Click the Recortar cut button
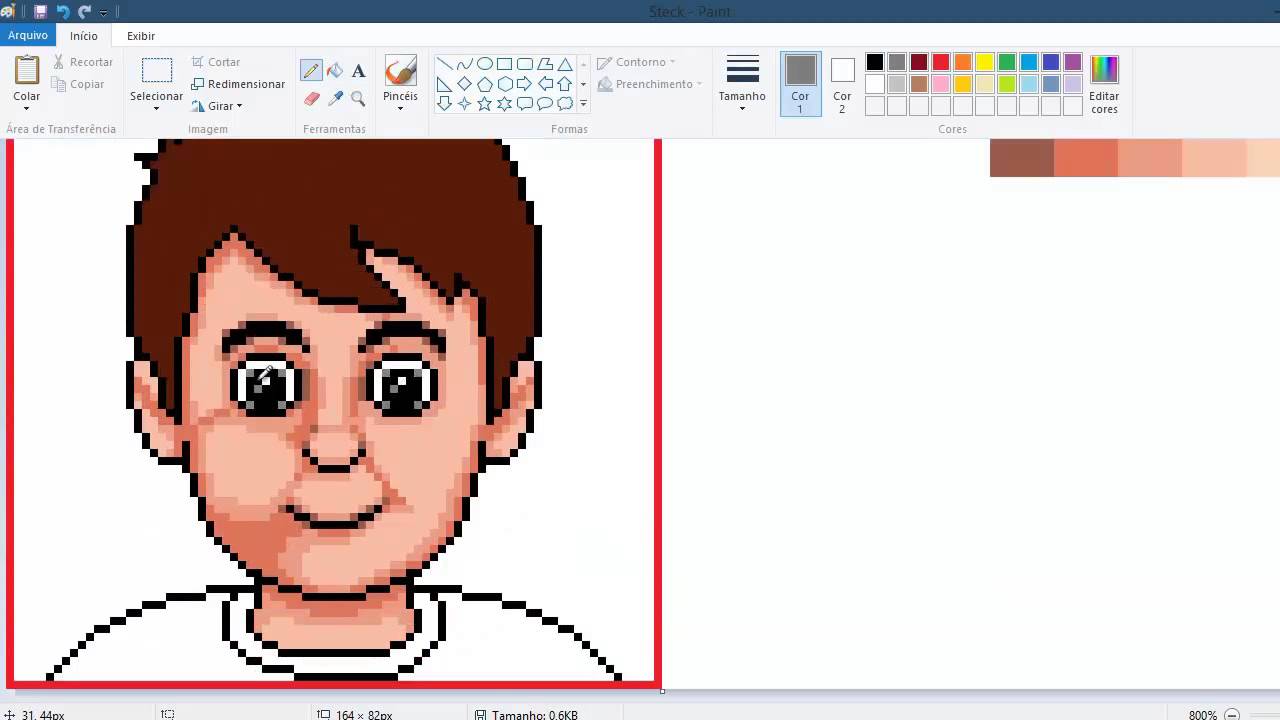The height and width of the screenshot is (720, 1280). (82, 62)
